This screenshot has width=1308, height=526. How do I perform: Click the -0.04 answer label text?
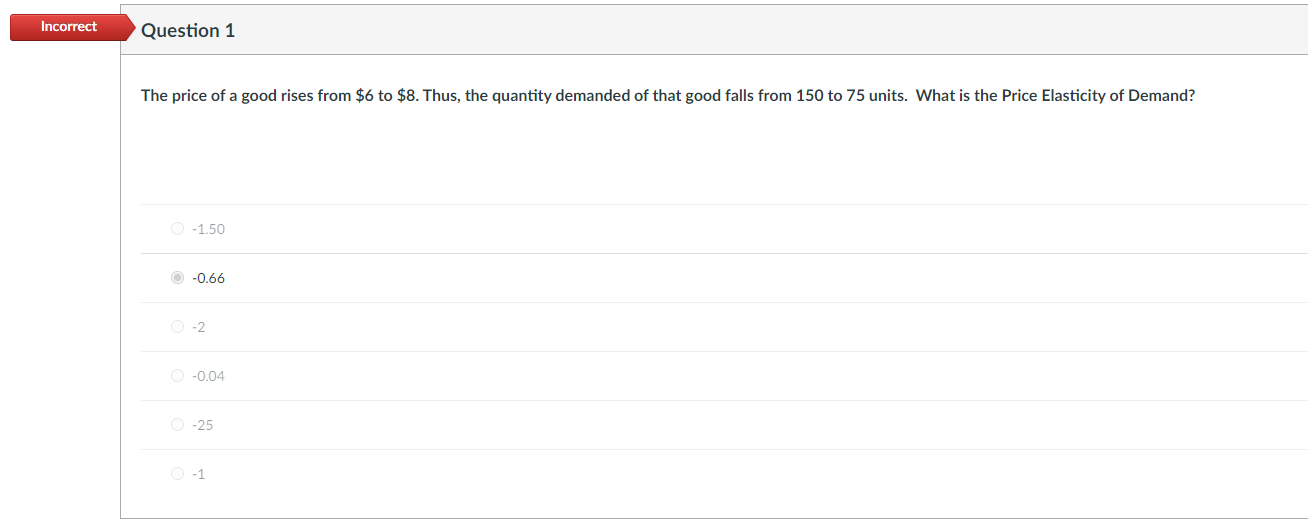click(x=208, y=376)
